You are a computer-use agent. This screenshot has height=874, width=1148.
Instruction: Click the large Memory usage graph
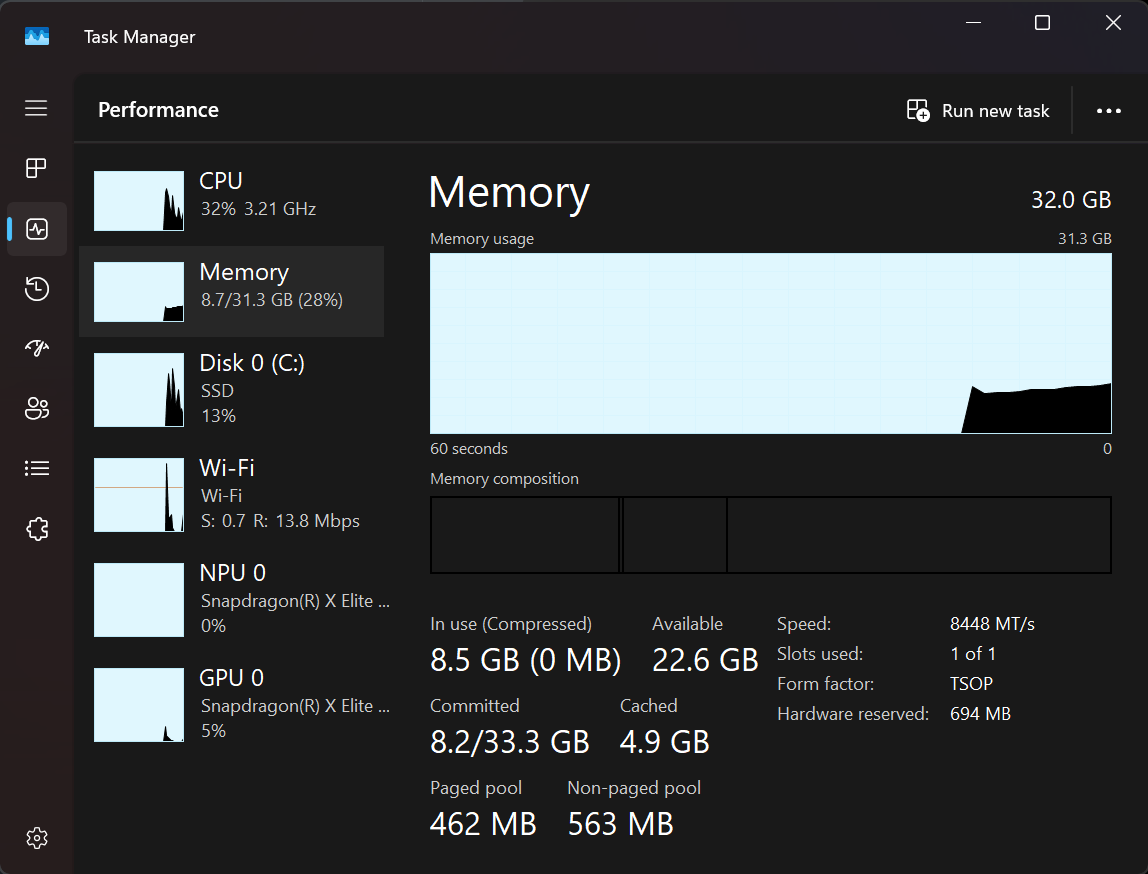pyautogui.click(x=771, y=343)
